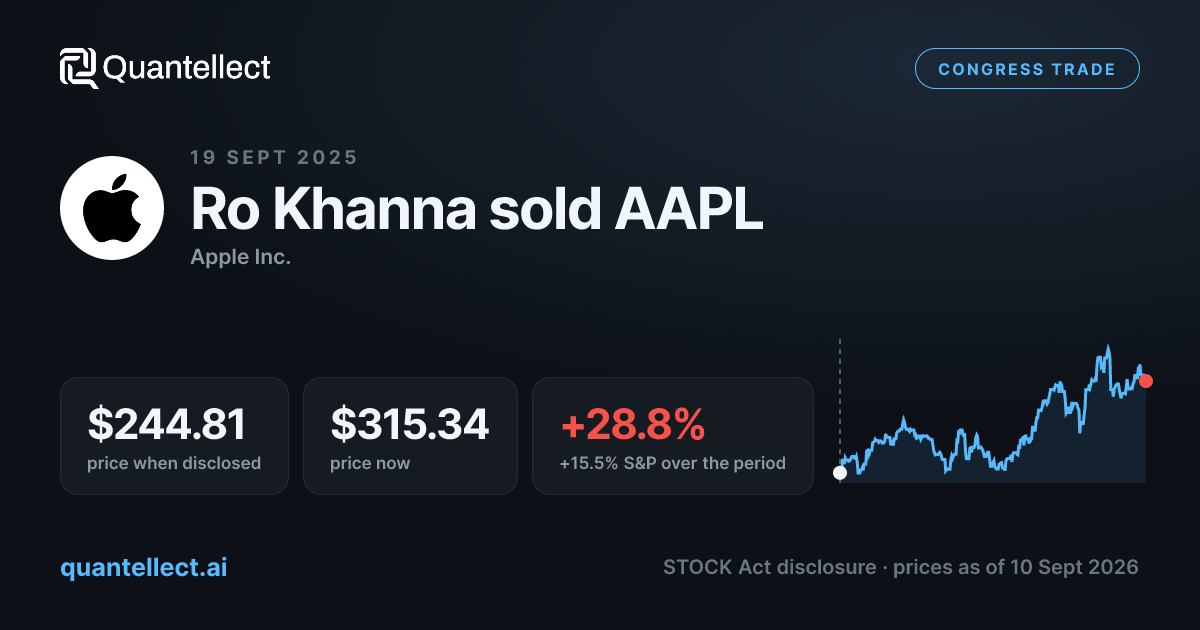
Task: Click the AAPL price chart area
Action: tap(993, 412)
